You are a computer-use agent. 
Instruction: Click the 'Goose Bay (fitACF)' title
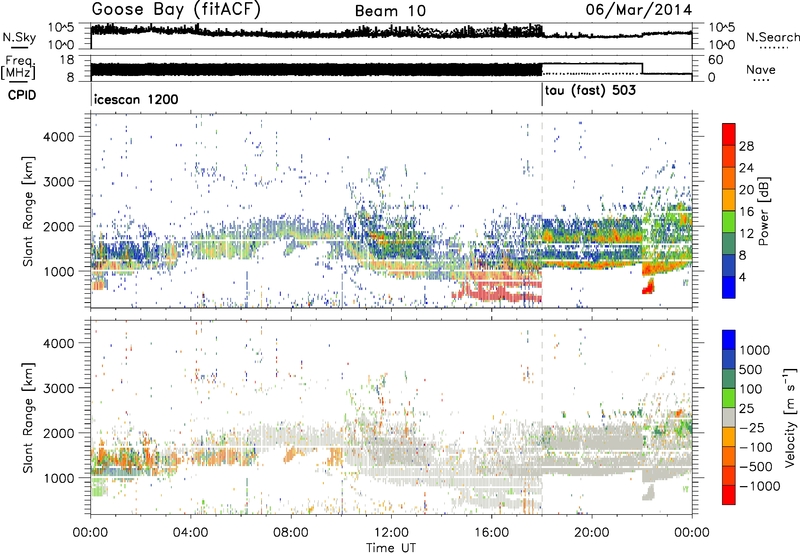click(x=176, y=10)
